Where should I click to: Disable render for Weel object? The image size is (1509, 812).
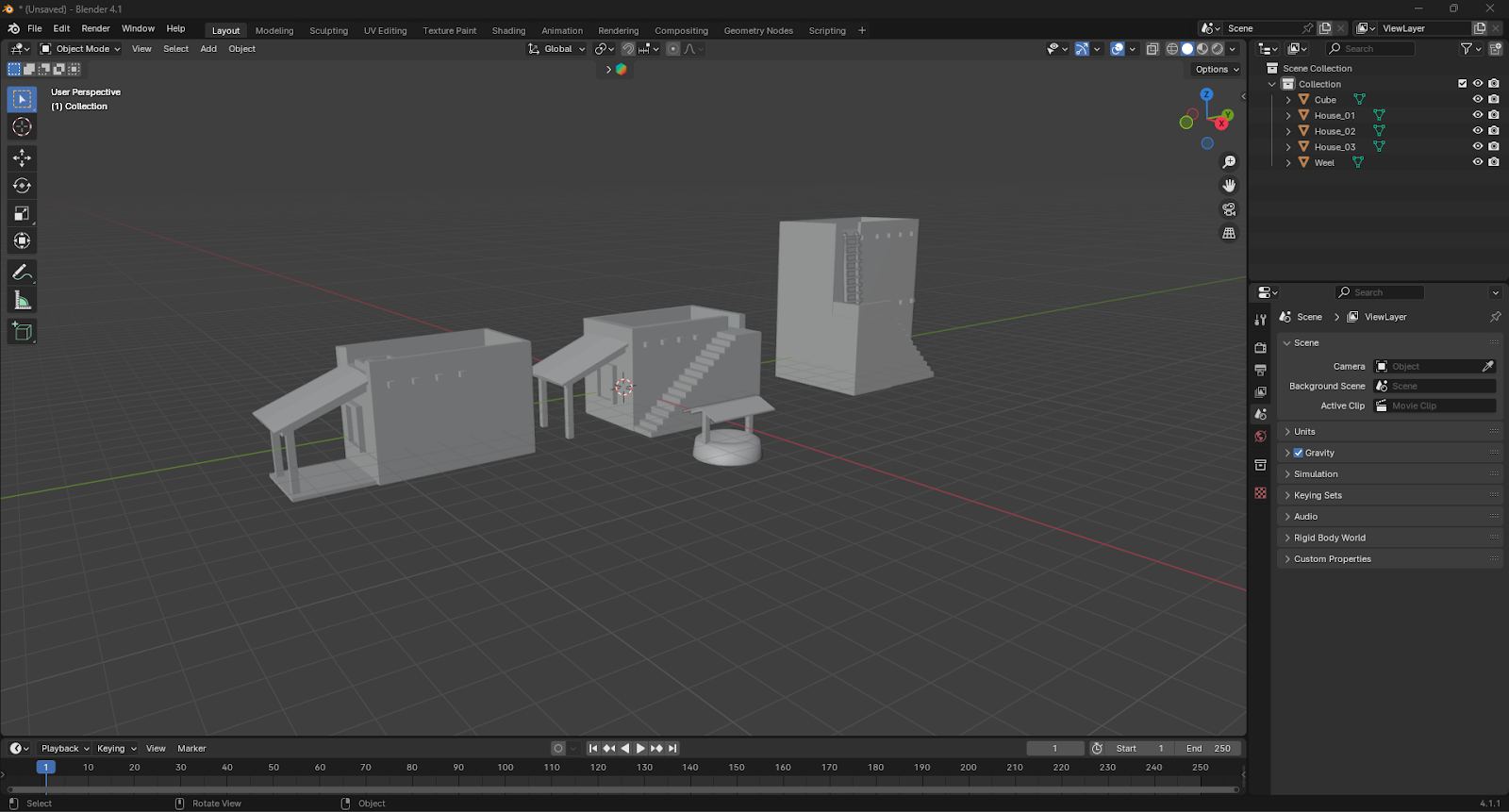pyautogui.click(x=1494, y=162)
